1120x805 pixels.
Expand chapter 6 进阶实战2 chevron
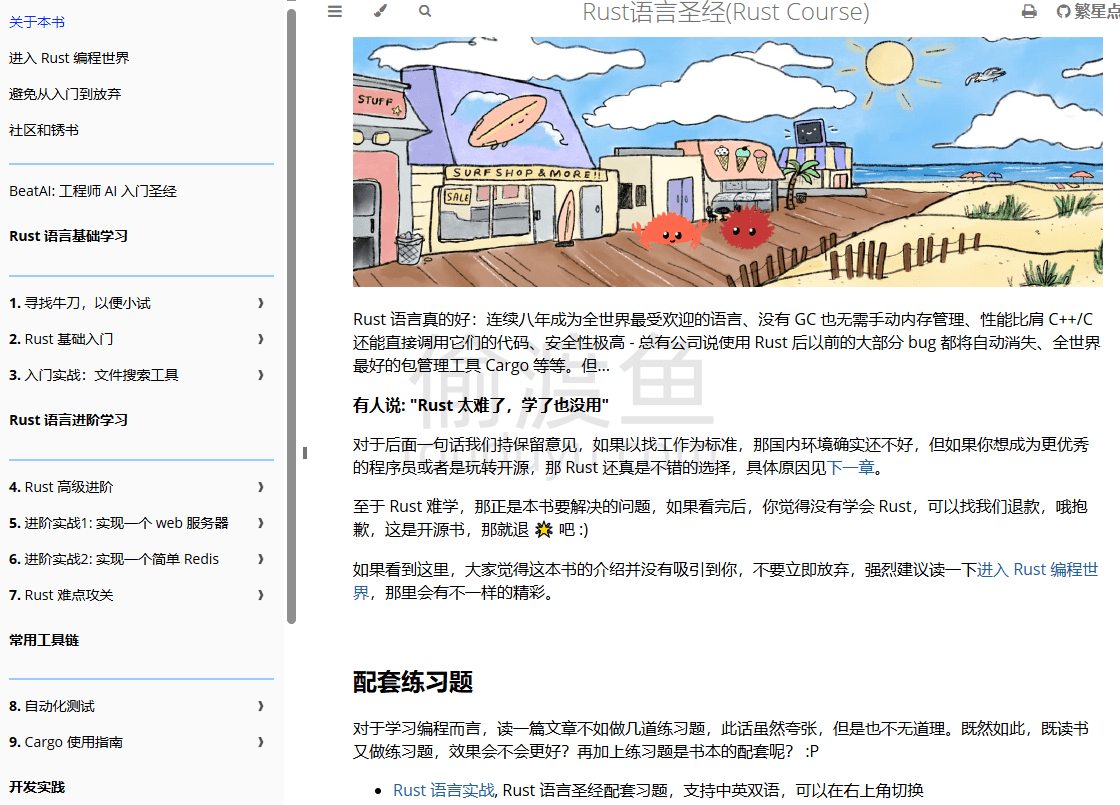point(261,559)
